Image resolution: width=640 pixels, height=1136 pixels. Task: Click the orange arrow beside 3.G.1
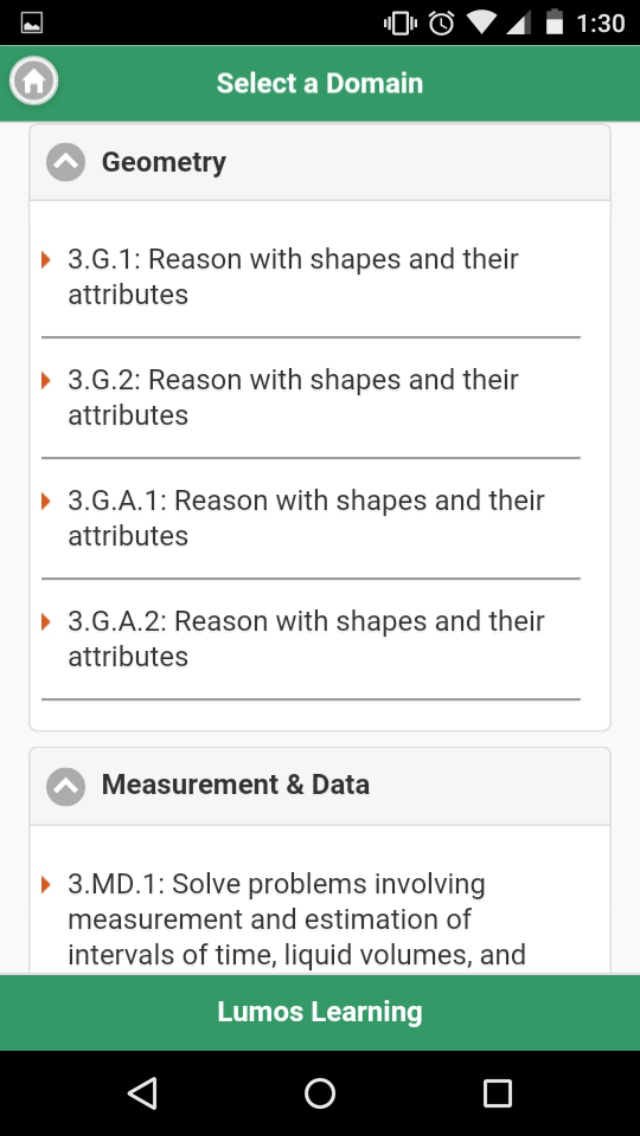pos(46,260)
